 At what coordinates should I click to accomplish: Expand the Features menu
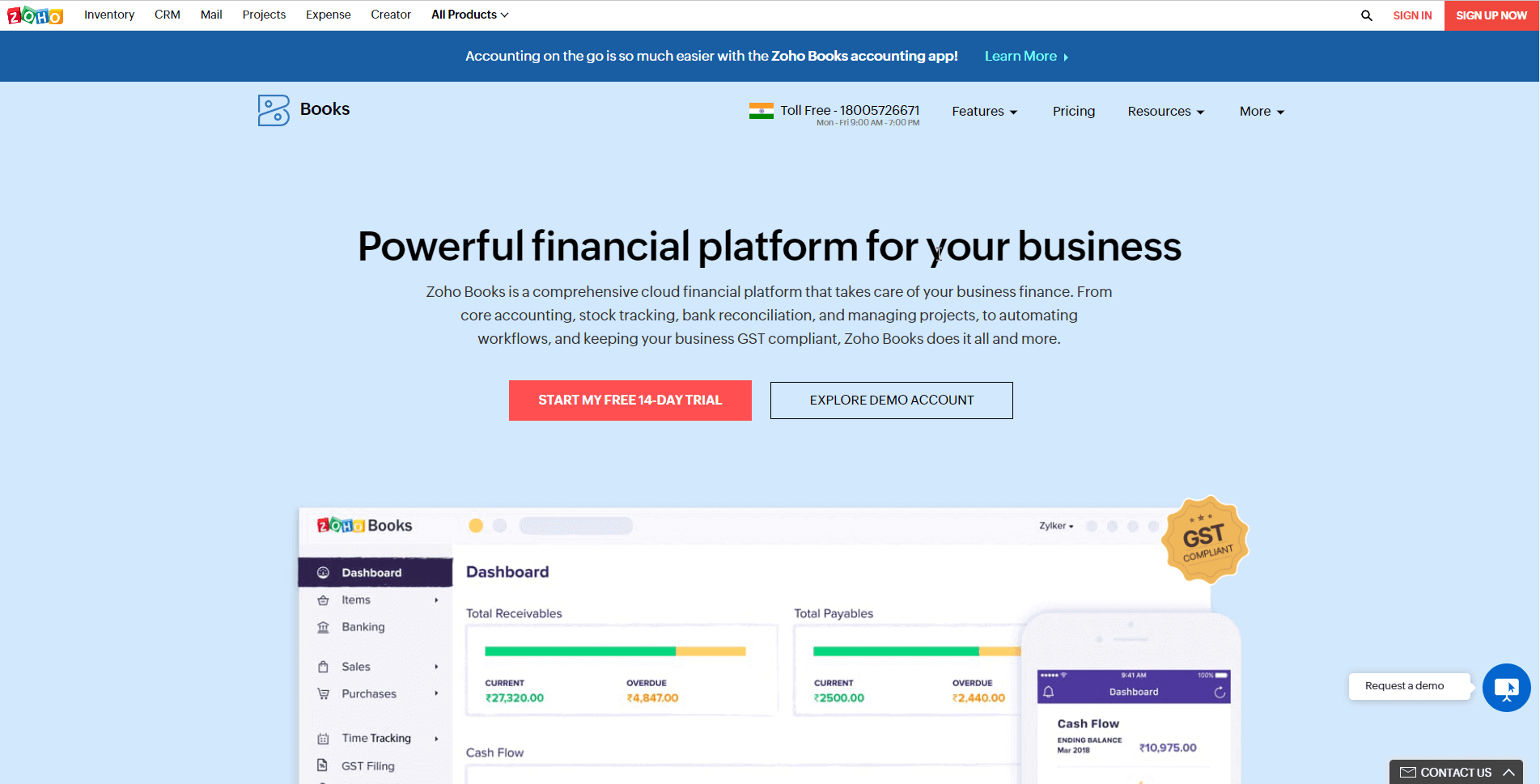click(984, 112)
